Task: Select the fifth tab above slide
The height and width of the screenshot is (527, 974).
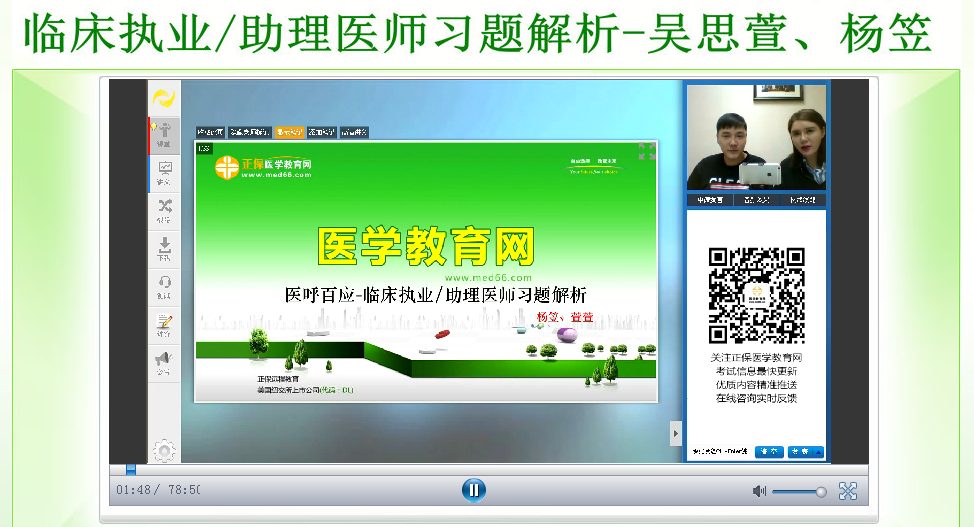Action: (355, 132)
